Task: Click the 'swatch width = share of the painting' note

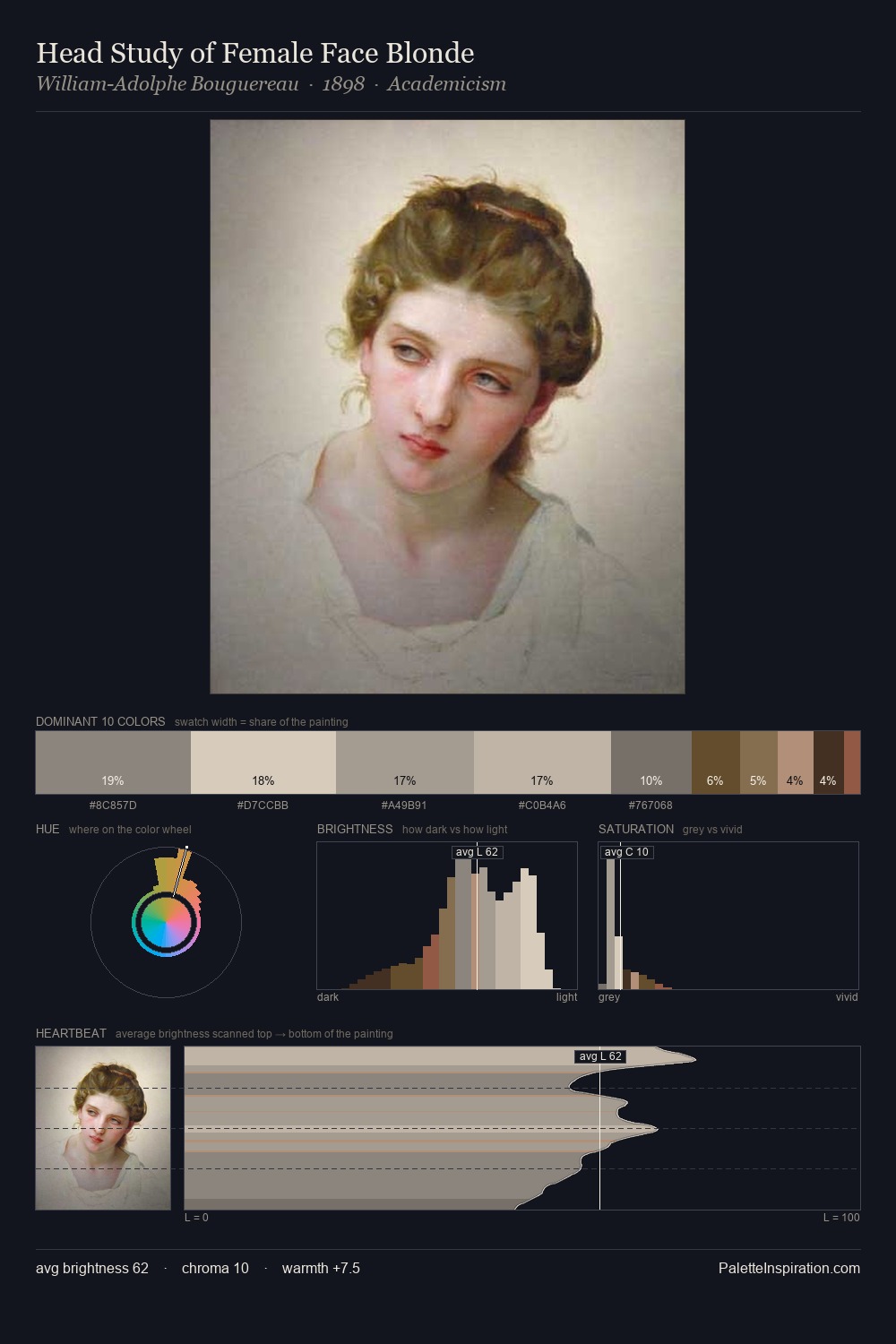Action: coord(262,722)
